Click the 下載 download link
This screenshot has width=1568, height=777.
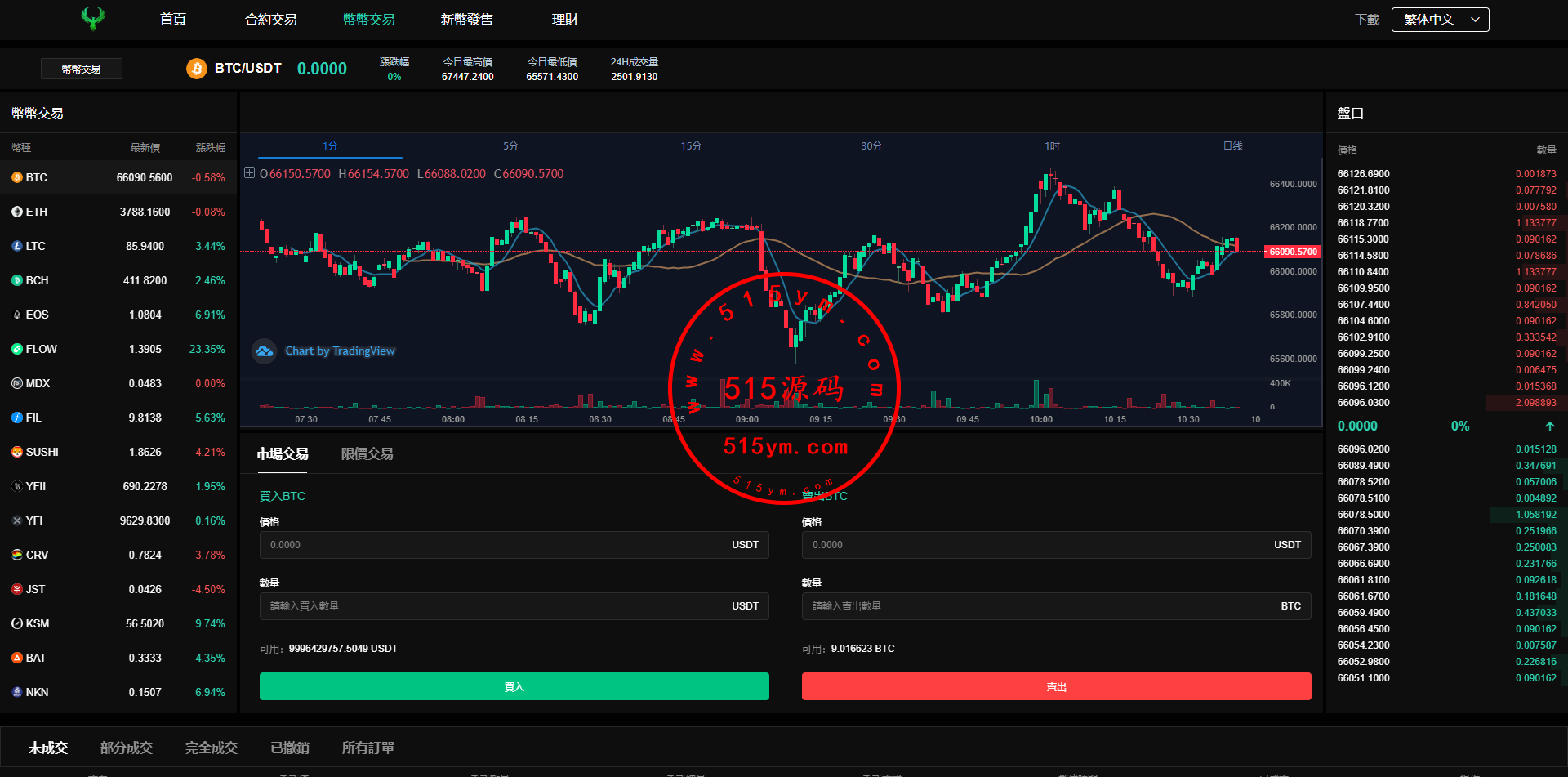click(1366, 20)
